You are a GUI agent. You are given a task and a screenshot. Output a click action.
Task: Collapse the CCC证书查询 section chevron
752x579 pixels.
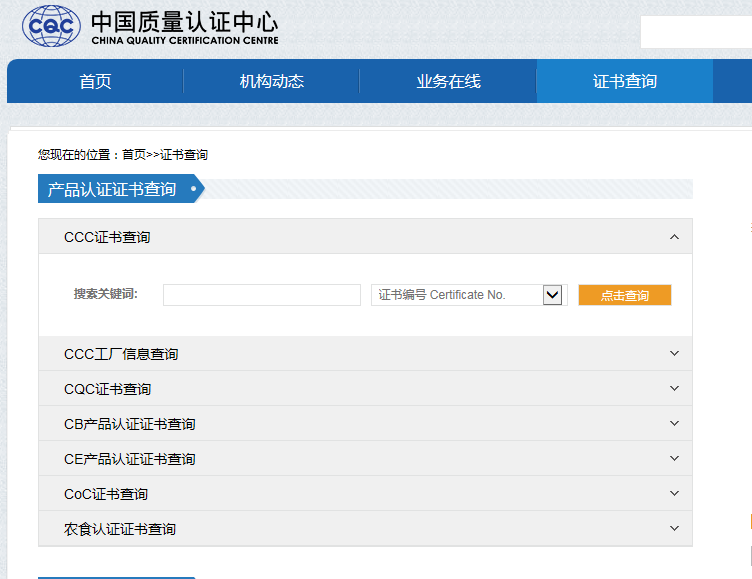click(674, 237)
